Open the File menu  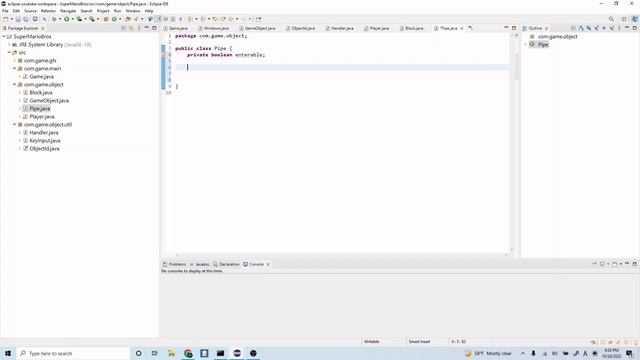click(x=5, y=11)
